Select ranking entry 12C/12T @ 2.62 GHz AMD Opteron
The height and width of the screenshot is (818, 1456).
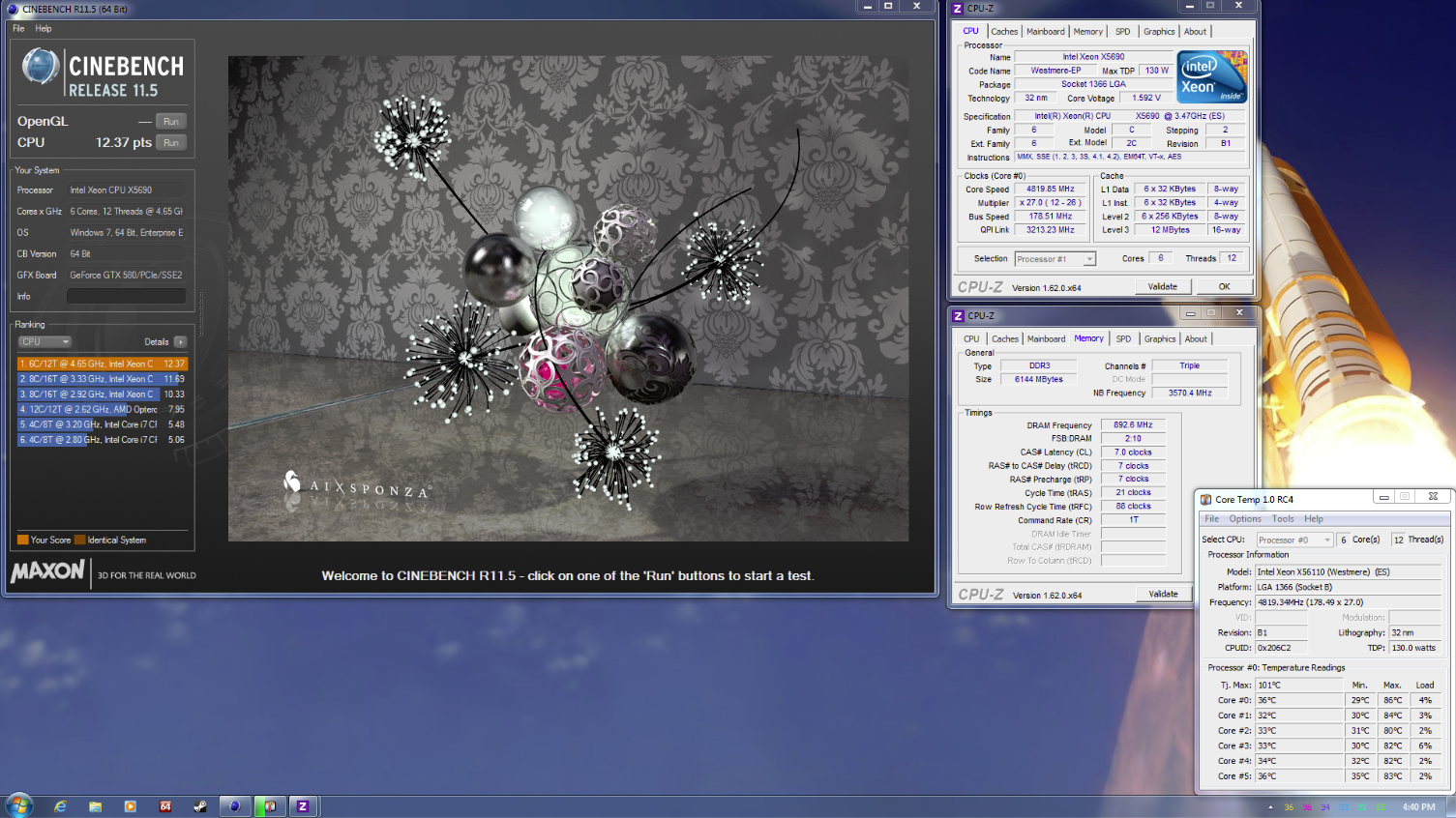(x=102, y=409)
